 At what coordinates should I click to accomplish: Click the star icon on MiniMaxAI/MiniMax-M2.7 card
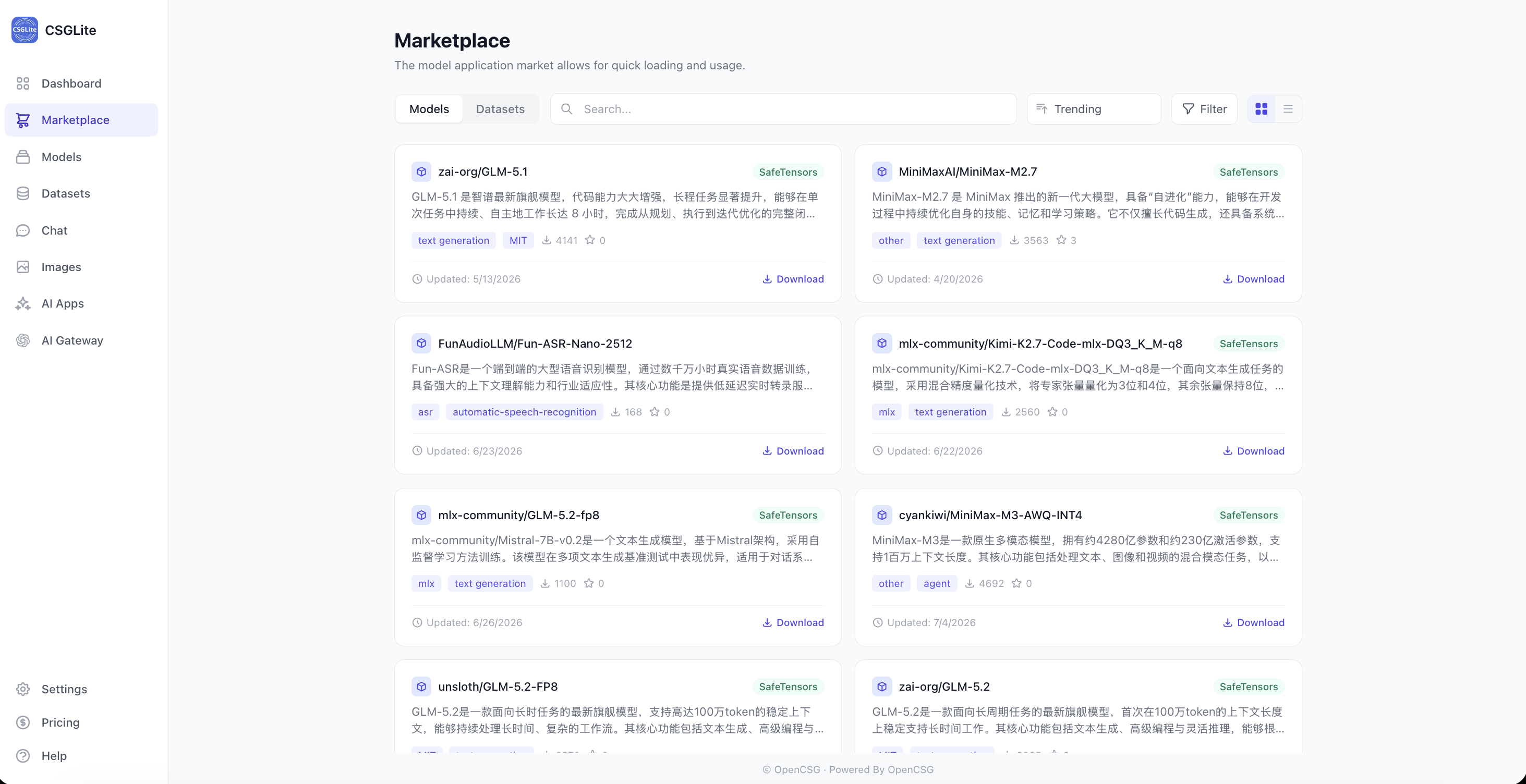click(x=1061, y=240)
